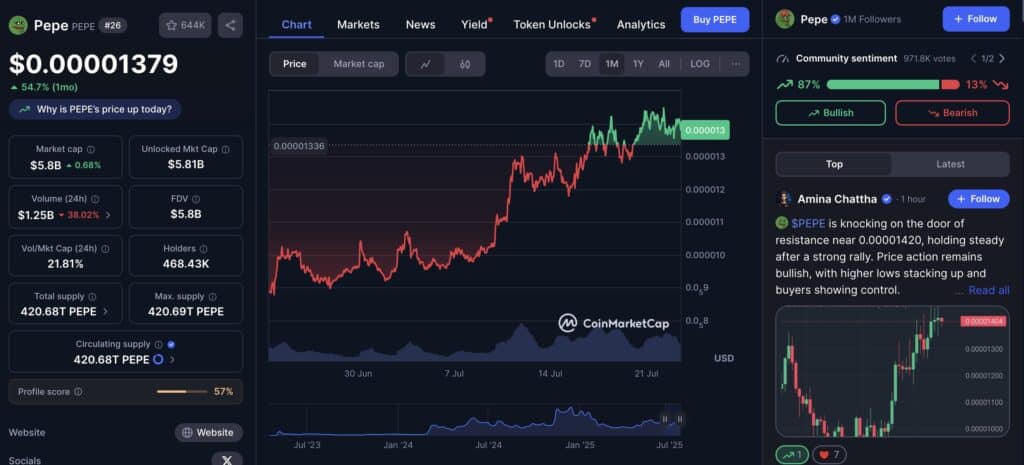Viewport: 1024px width, 465px height.
Task: Open Why is PEPE's price up today
Action: point(95,109)
